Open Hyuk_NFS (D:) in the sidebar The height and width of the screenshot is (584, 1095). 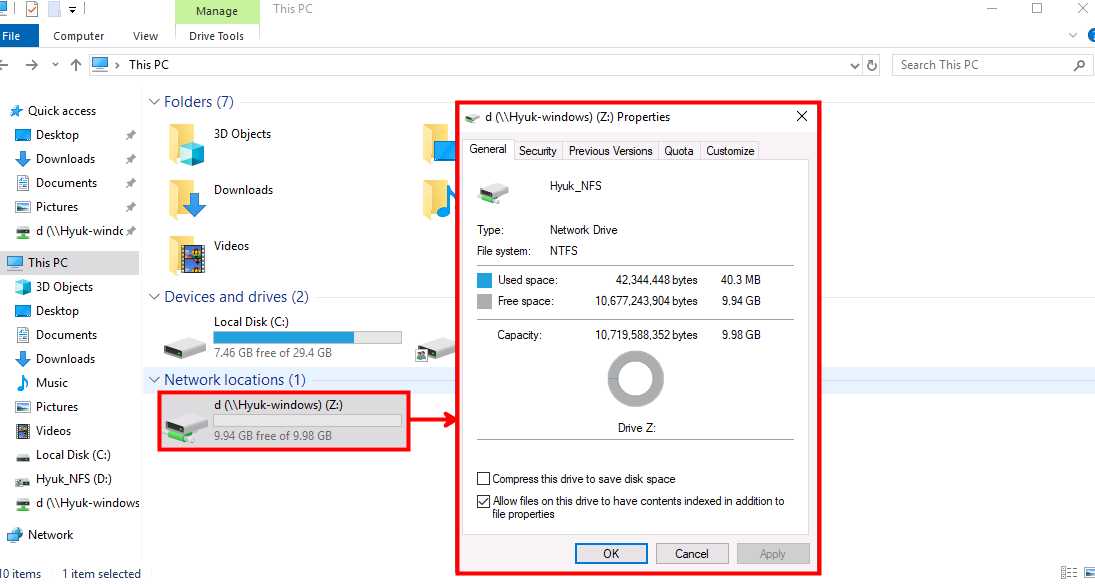click(x=73, y=479)
